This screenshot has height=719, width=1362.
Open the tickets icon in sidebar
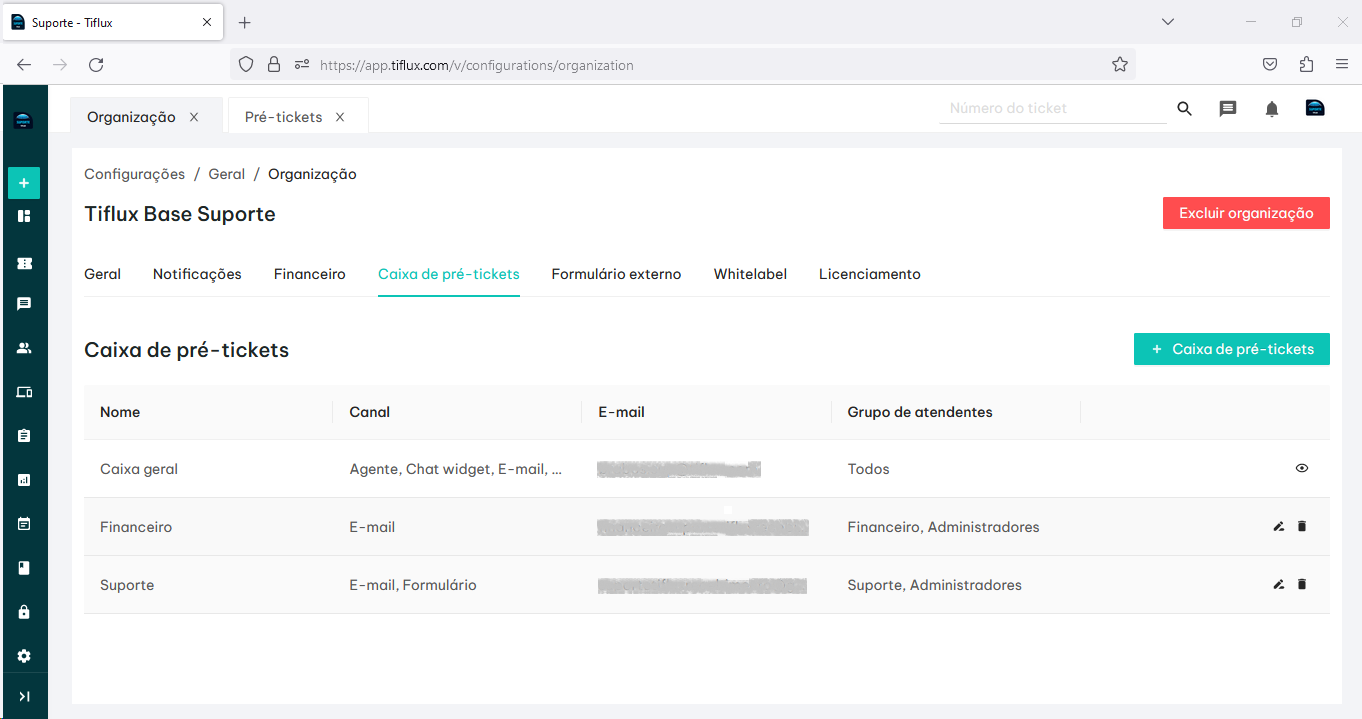coord(24,263)
